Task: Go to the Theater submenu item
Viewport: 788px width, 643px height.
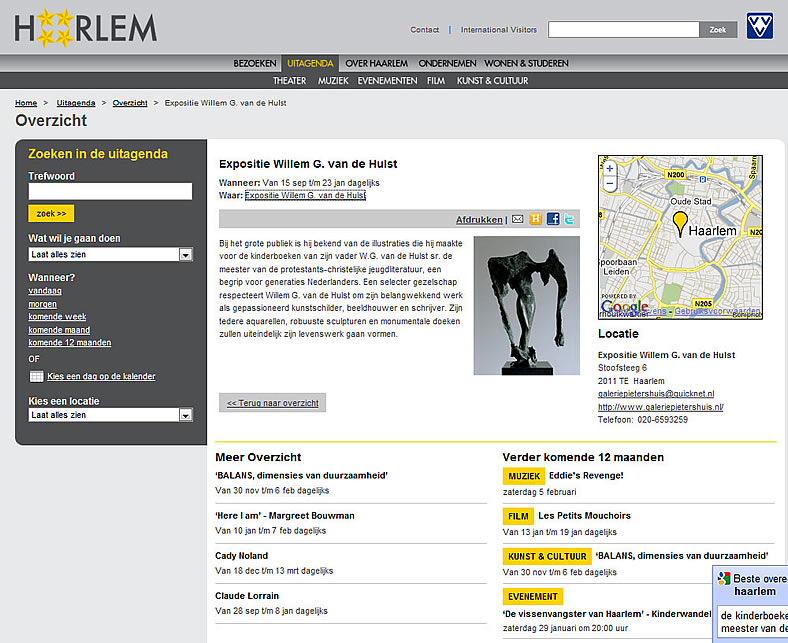Action: 289,80
